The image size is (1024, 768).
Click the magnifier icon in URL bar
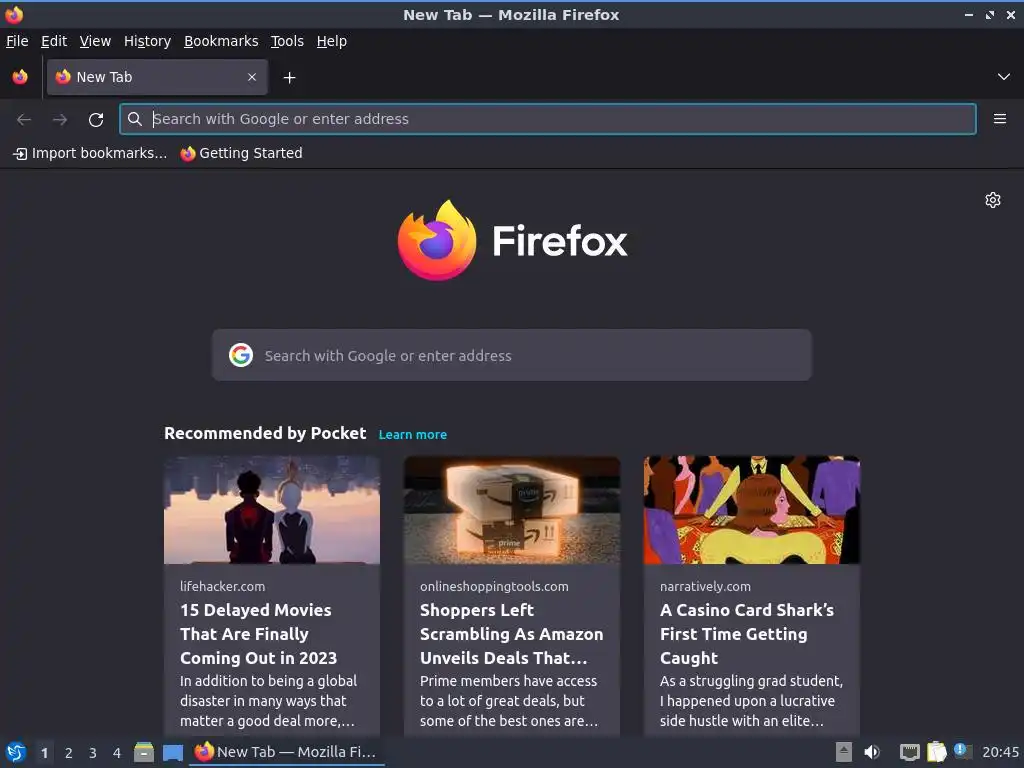click(x=135, y=119)
